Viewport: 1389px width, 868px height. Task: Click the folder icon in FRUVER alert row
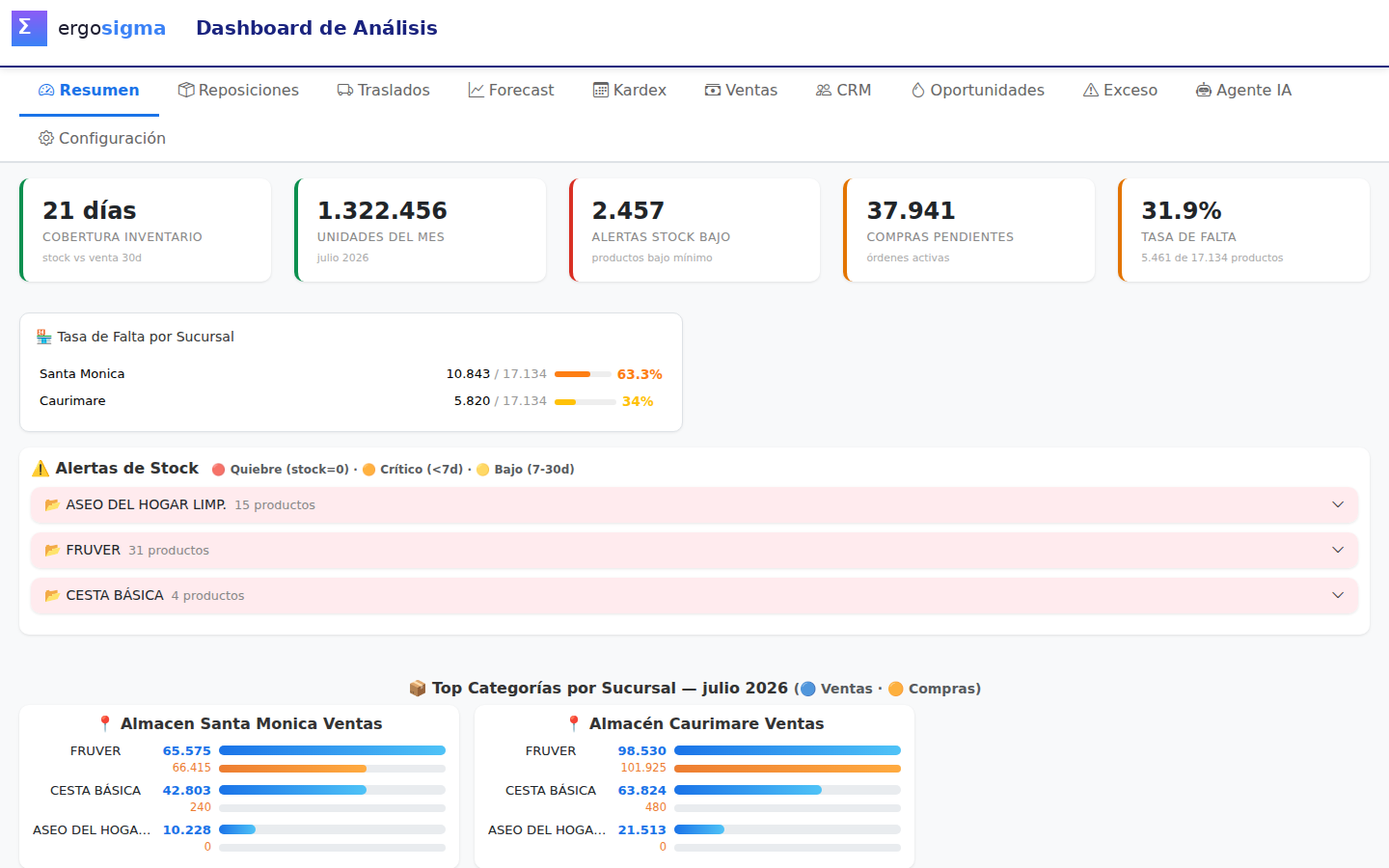tap(52, 550)
